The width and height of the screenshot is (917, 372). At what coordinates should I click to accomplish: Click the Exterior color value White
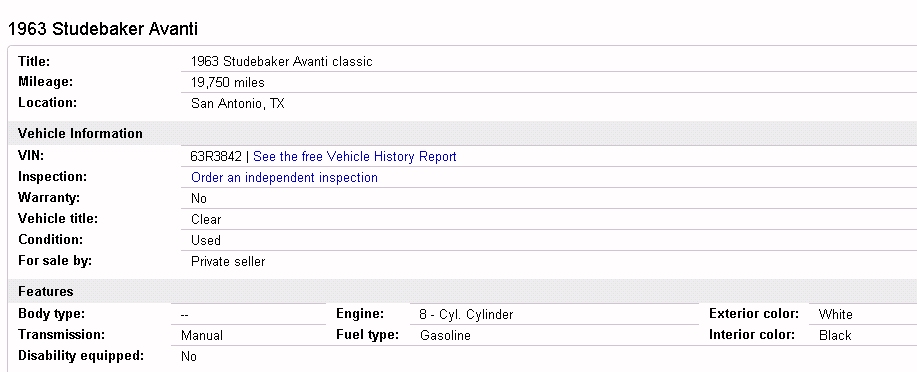[836, 315]
